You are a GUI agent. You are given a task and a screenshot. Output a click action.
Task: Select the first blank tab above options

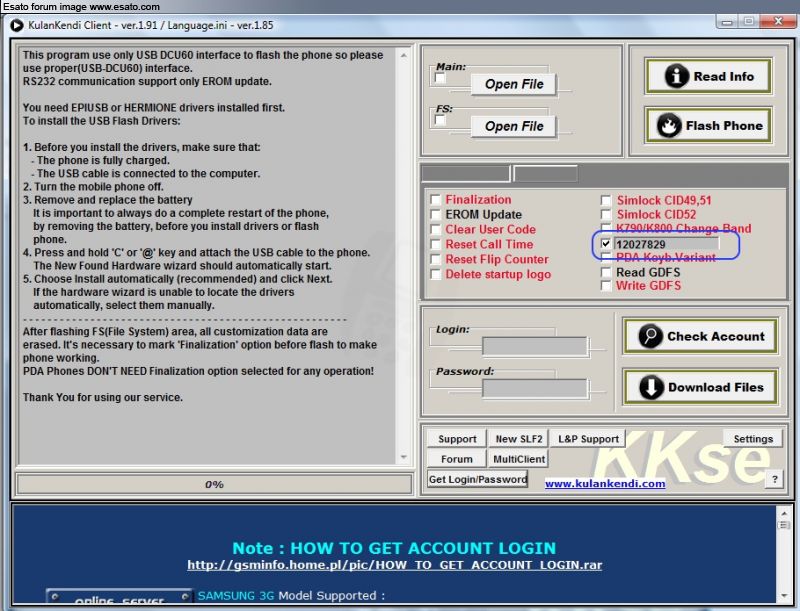pyautogui.click(x=465, y=173)
